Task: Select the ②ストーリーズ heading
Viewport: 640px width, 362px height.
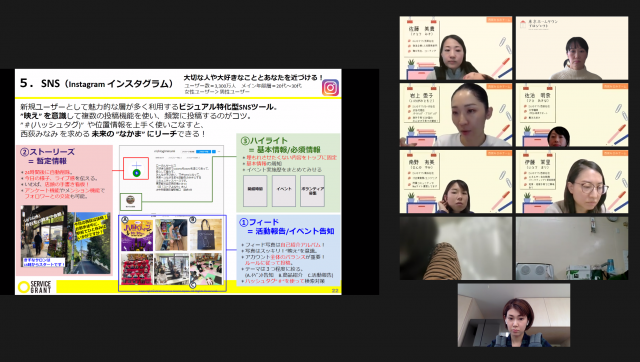Action: (48, 152)
